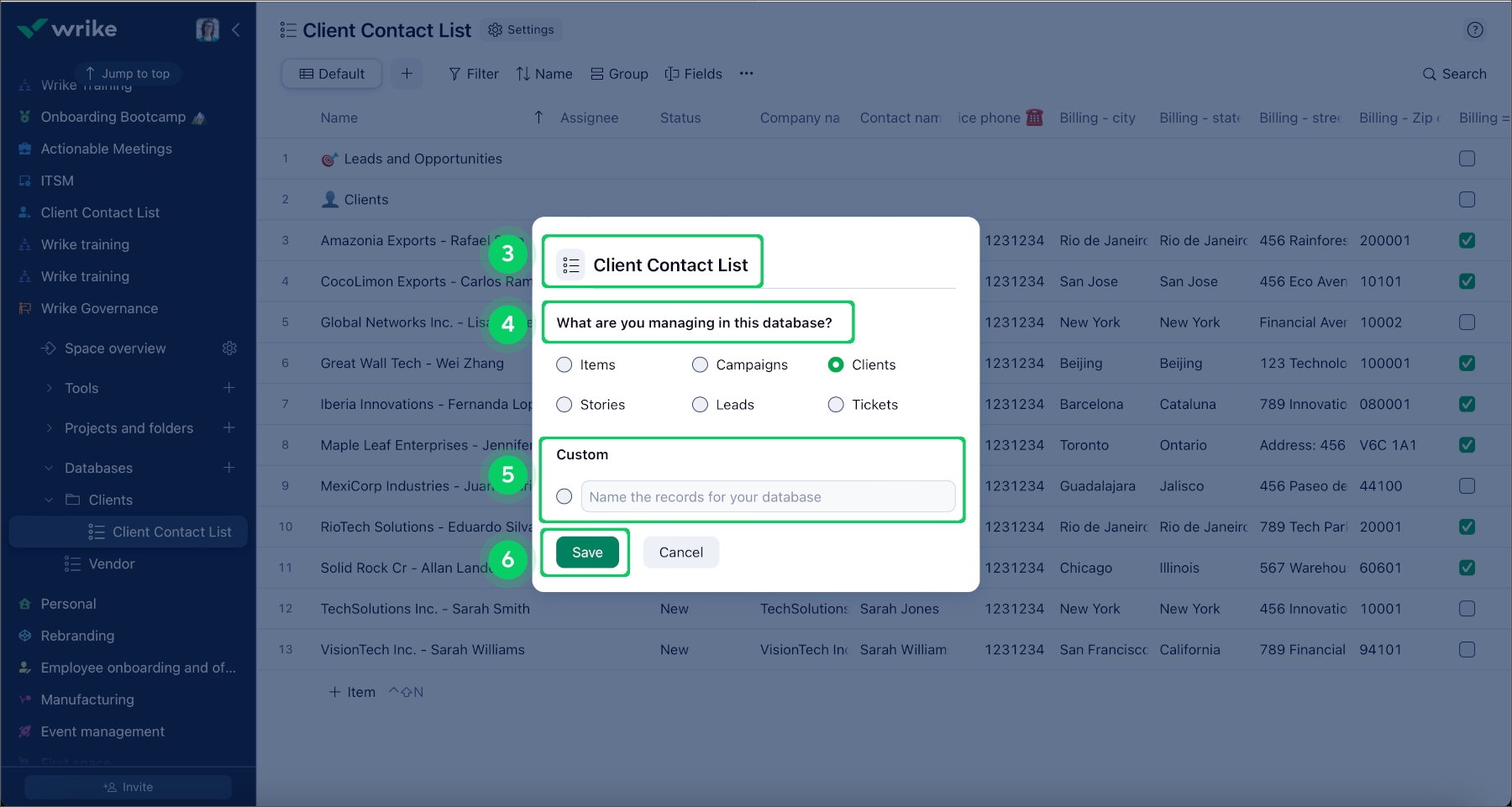The width and height of the screenshot is (1512, 807).
Task: Click the Cancel button
Action: click(x=680, y=553)
